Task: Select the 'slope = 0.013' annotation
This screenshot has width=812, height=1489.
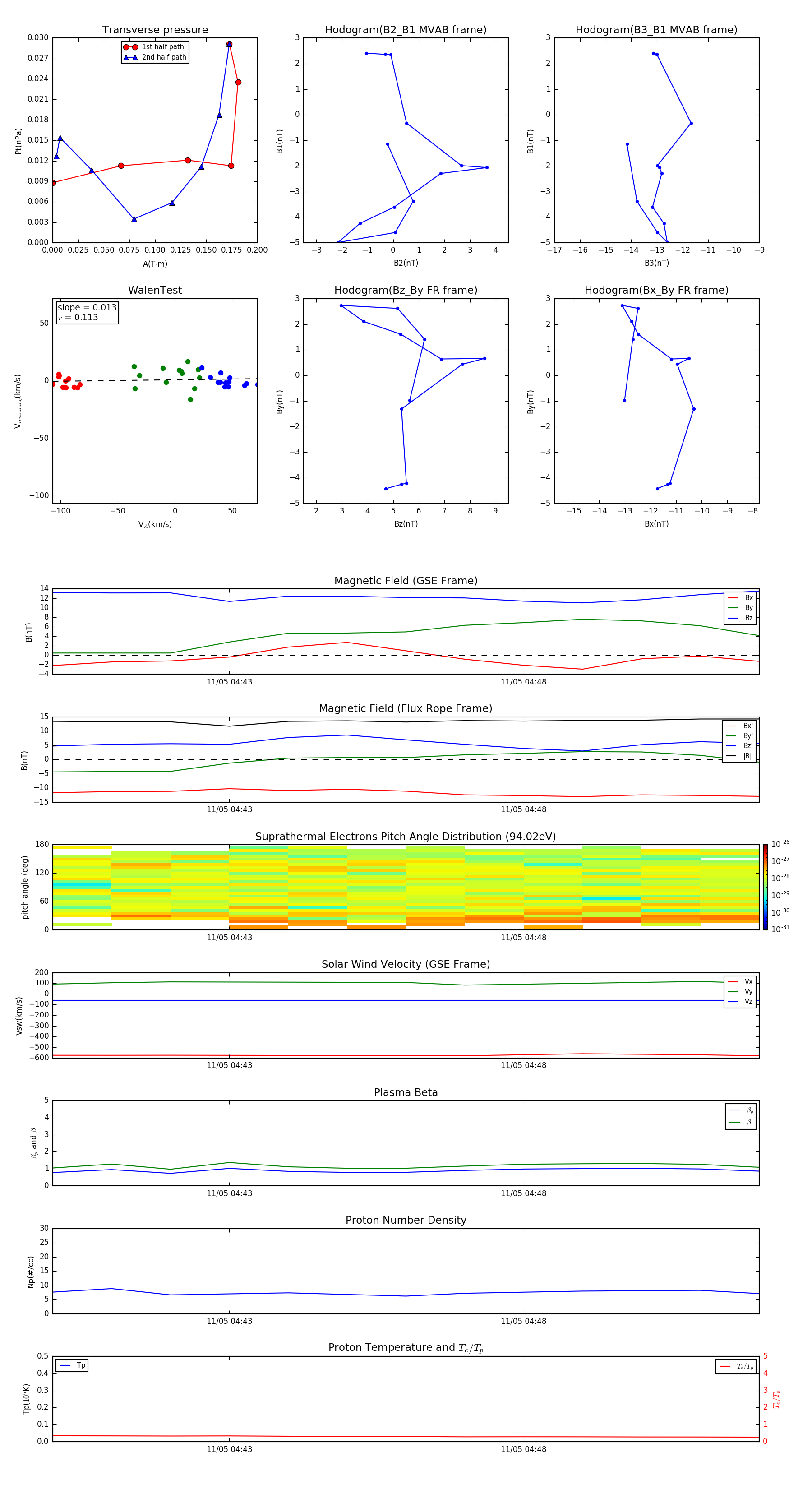Action: (x=87, y=308)
